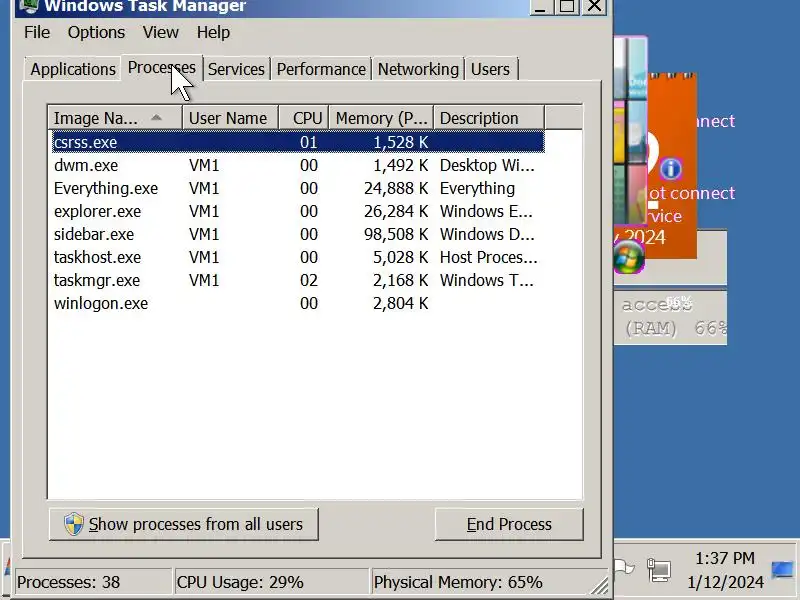Sort by User Name column header
This screenshot has width=800, height=600.
tap(230, 118)
